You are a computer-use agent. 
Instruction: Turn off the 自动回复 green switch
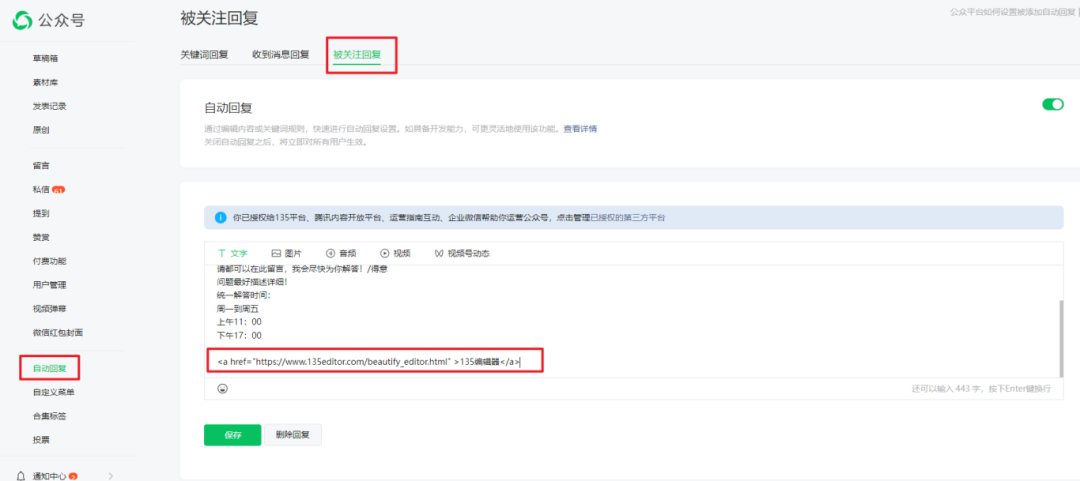pos(1052,105)
